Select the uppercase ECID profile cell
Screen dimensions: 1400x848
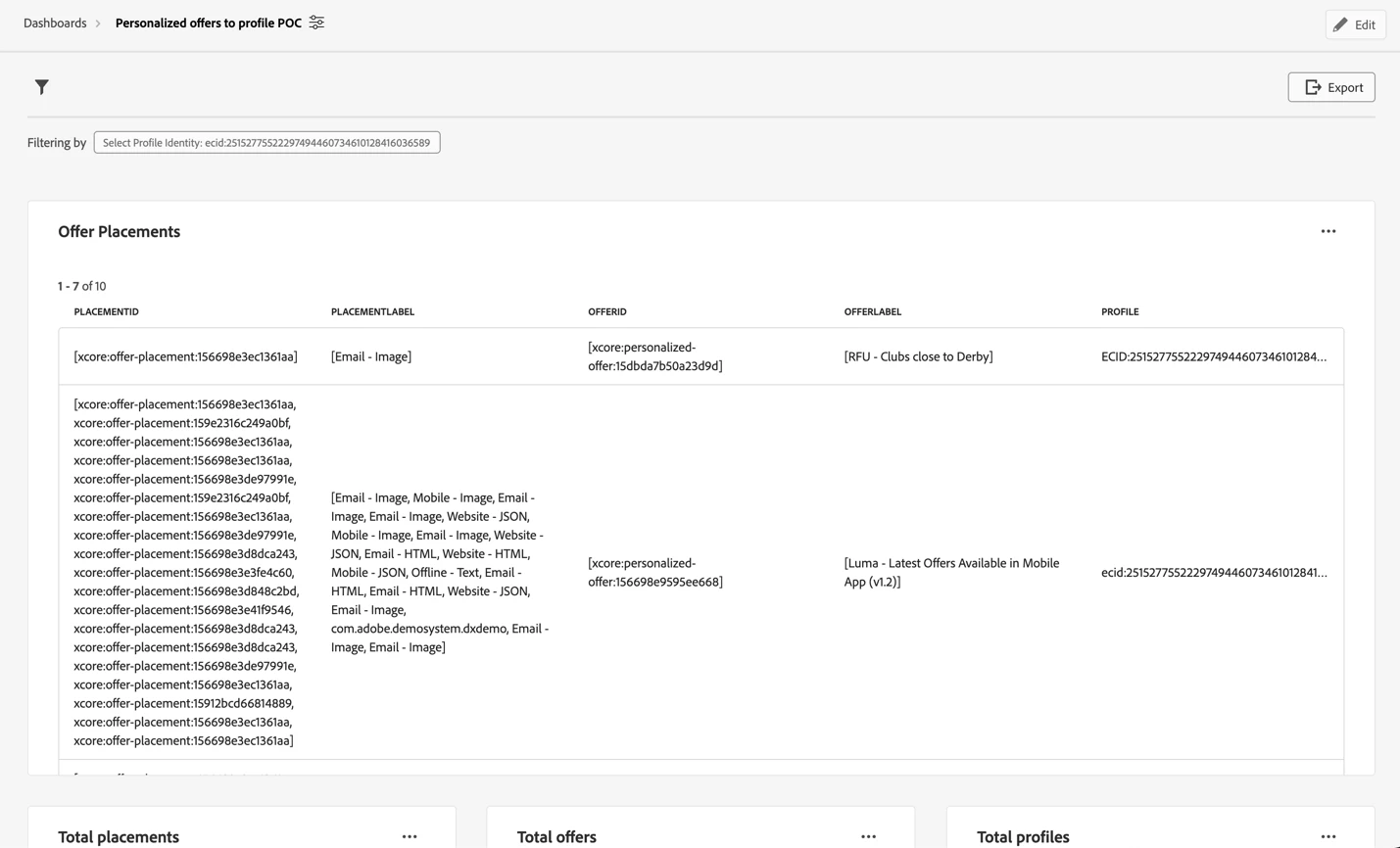pos(1214,356)
